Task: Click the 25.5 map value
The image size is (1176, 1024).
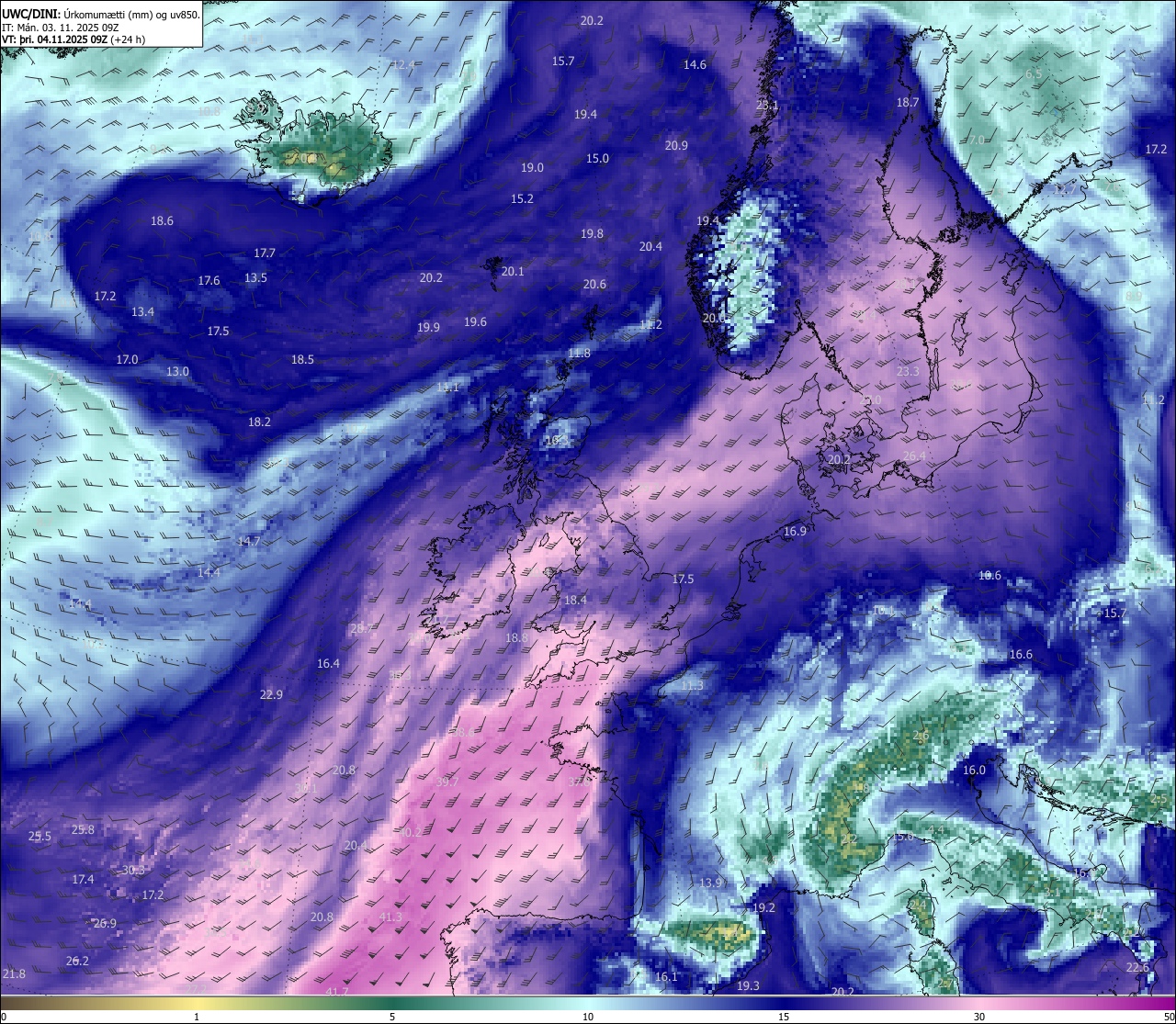Action: [x=40, y=836]
